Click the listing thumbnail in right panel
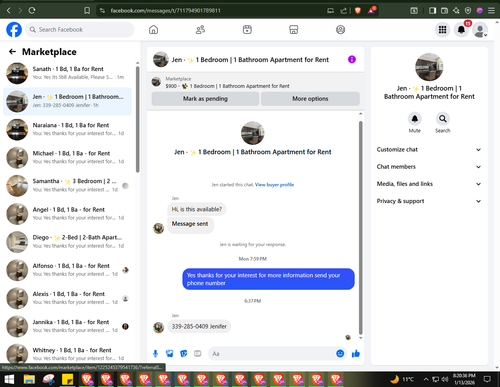This screenshot has height=387, width=500. (x=429, y=67)
